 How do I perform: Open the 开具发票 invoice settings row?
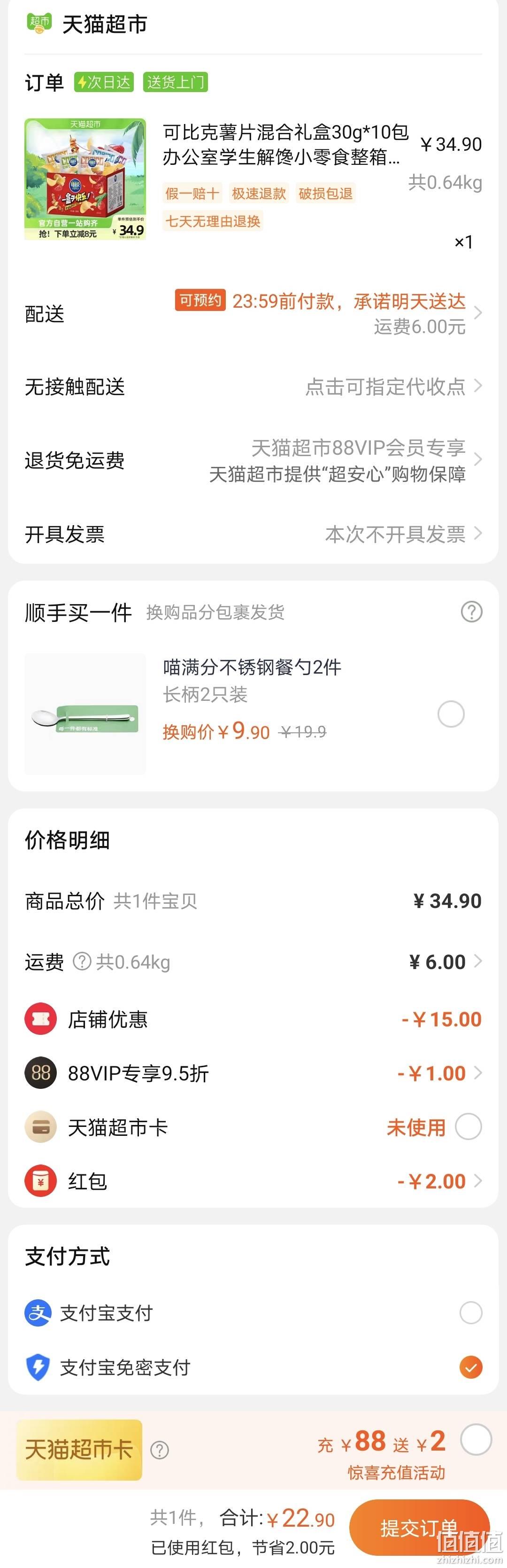coord(253,534)
